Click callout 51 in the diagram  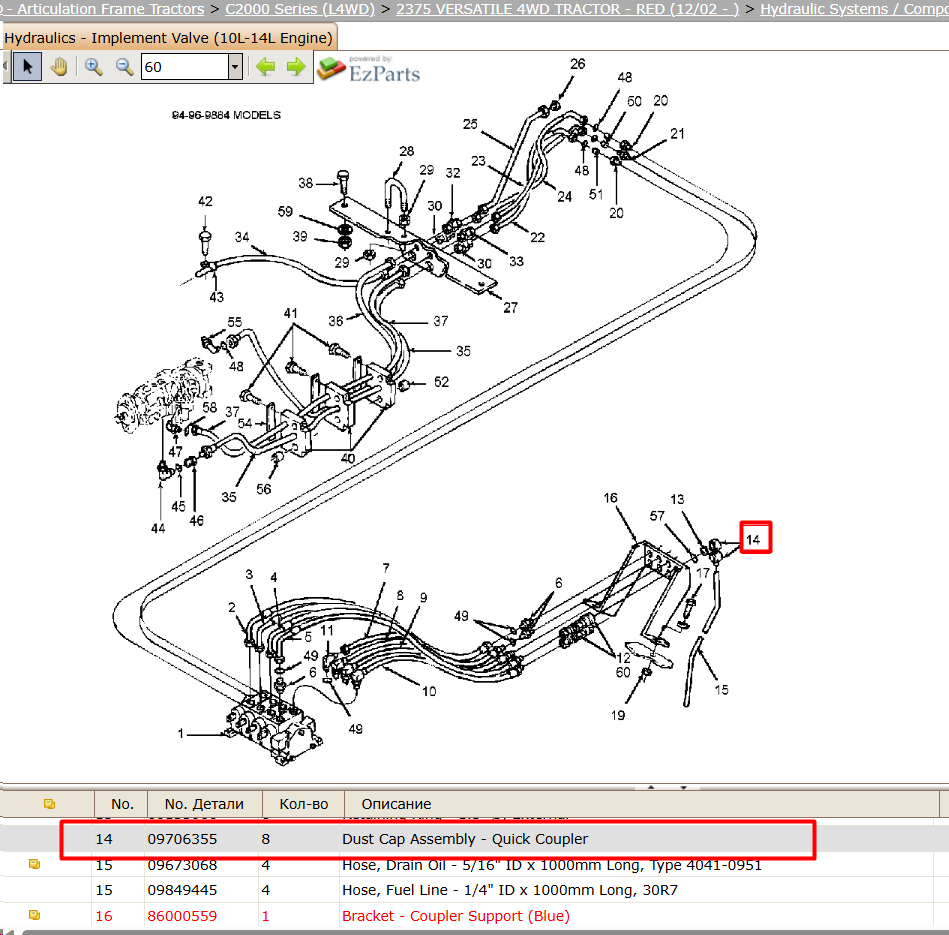596,194
